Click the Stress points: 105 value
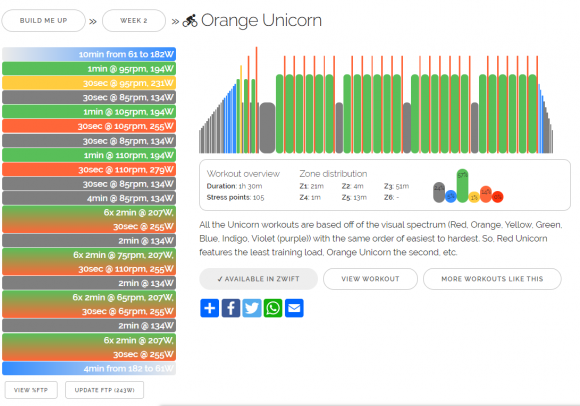The image size is (580, 406). [x=235, y=197]
